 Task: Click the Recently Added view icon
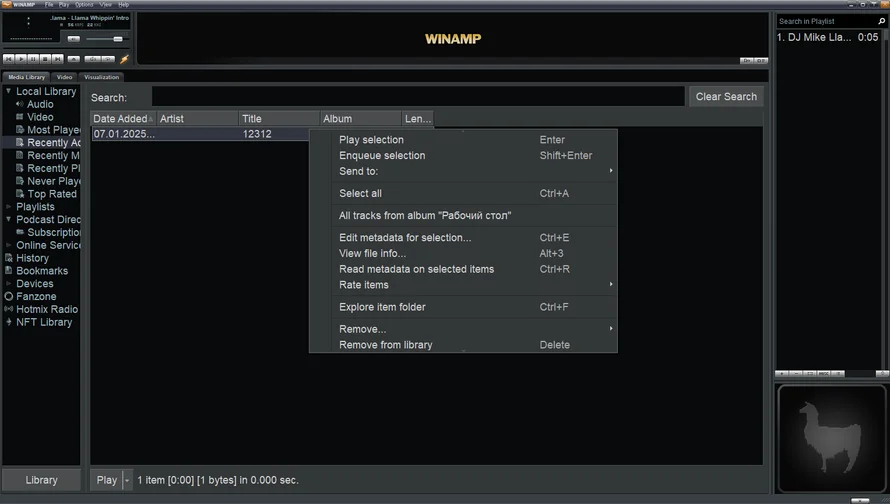(x=20, y=142)
